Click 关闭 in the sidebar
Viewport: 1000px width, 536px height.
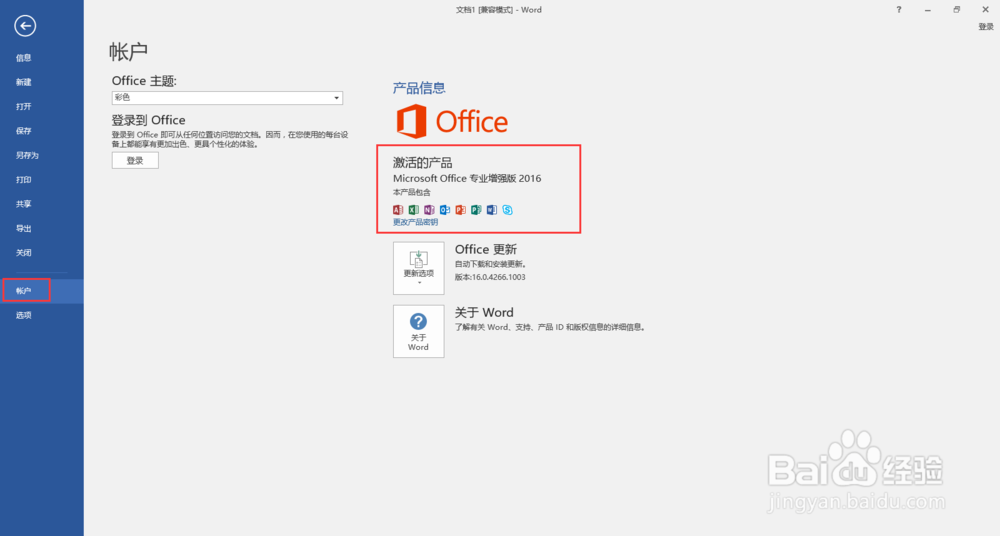[24, 253]
